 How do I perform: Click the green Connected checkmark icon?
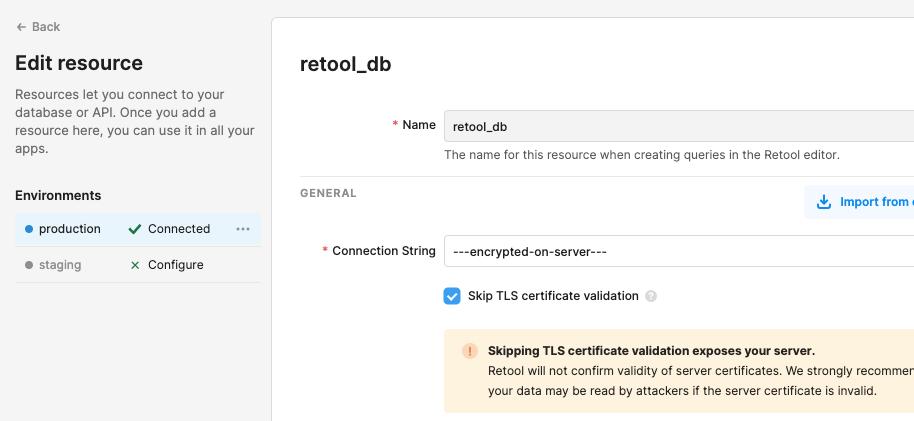coord(135,229)
